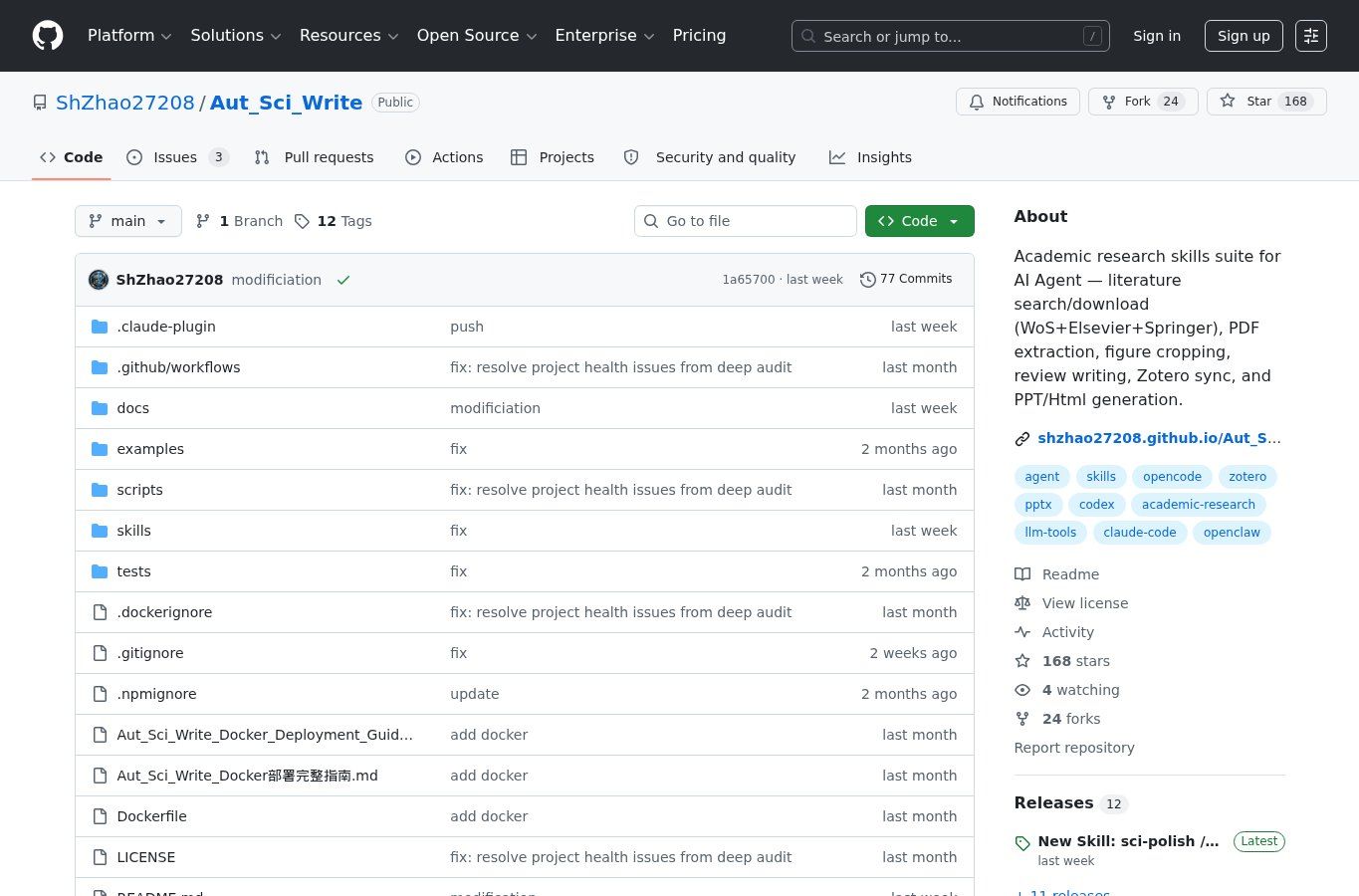Select the branch icon beside 1 Branch

click(203, 221)
